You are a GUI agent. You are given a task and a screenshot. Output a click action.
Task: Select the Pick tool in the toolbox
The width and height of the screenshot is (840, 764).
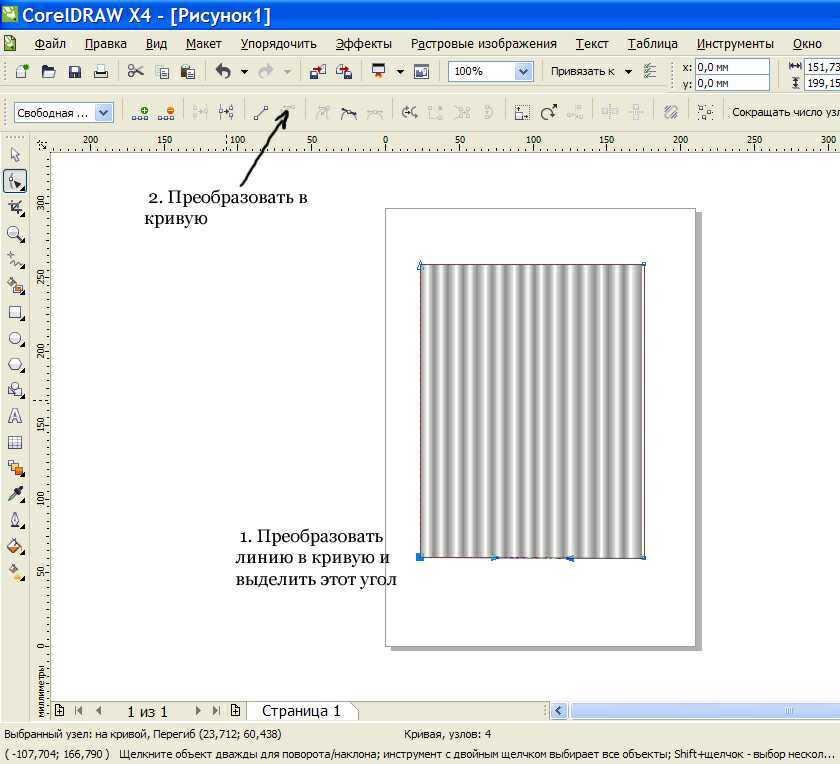[x=15, y=155]
